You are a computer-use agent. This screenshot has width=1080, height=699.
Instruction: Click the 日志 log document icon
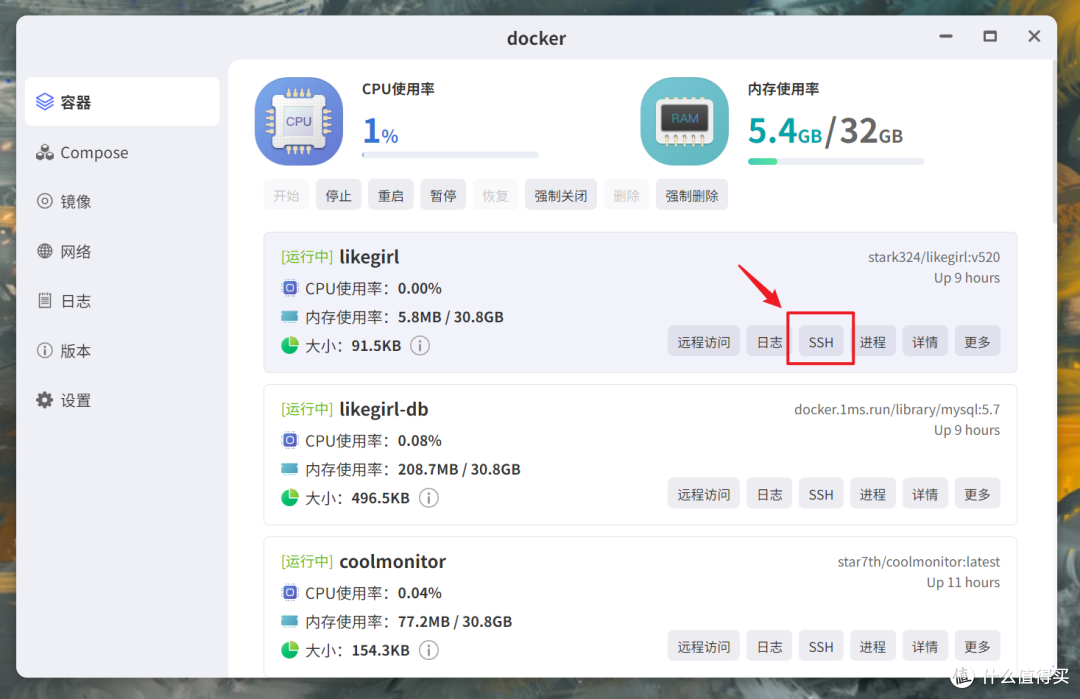(x=45, y=301)
